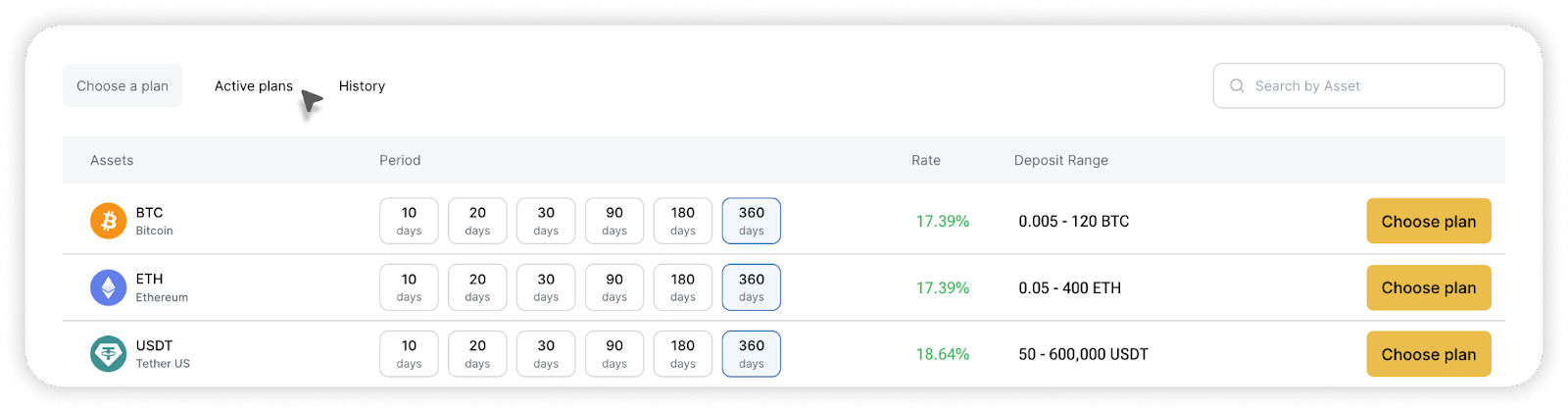Open the History tab
The width and height of the screenshot is (1568, 412).
point(362,86)
